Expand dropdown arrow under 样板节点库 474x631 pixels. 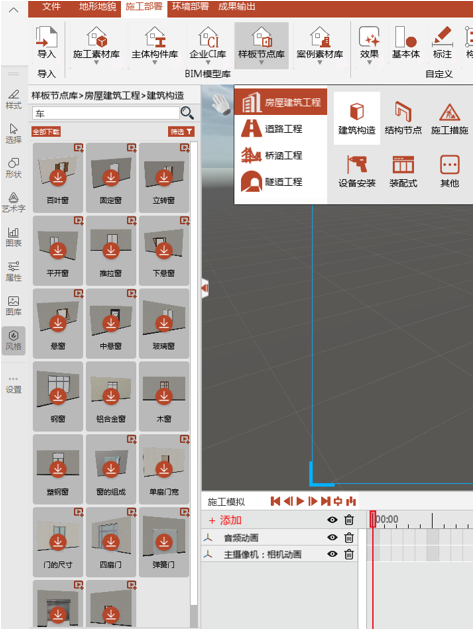262,63
